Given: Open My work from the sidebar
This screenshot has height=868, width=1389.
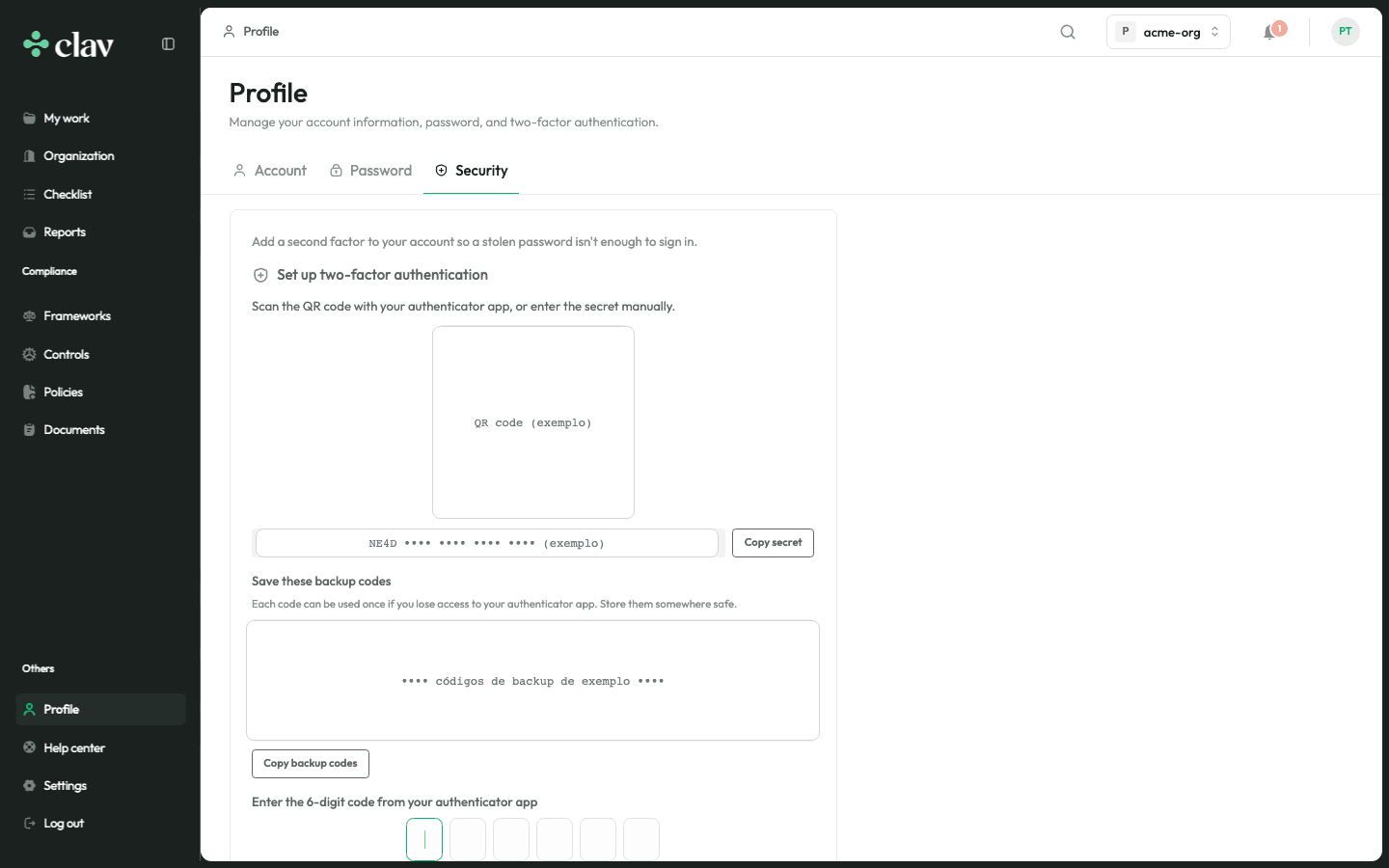Looking at the screenshot, I should [100, 119].
